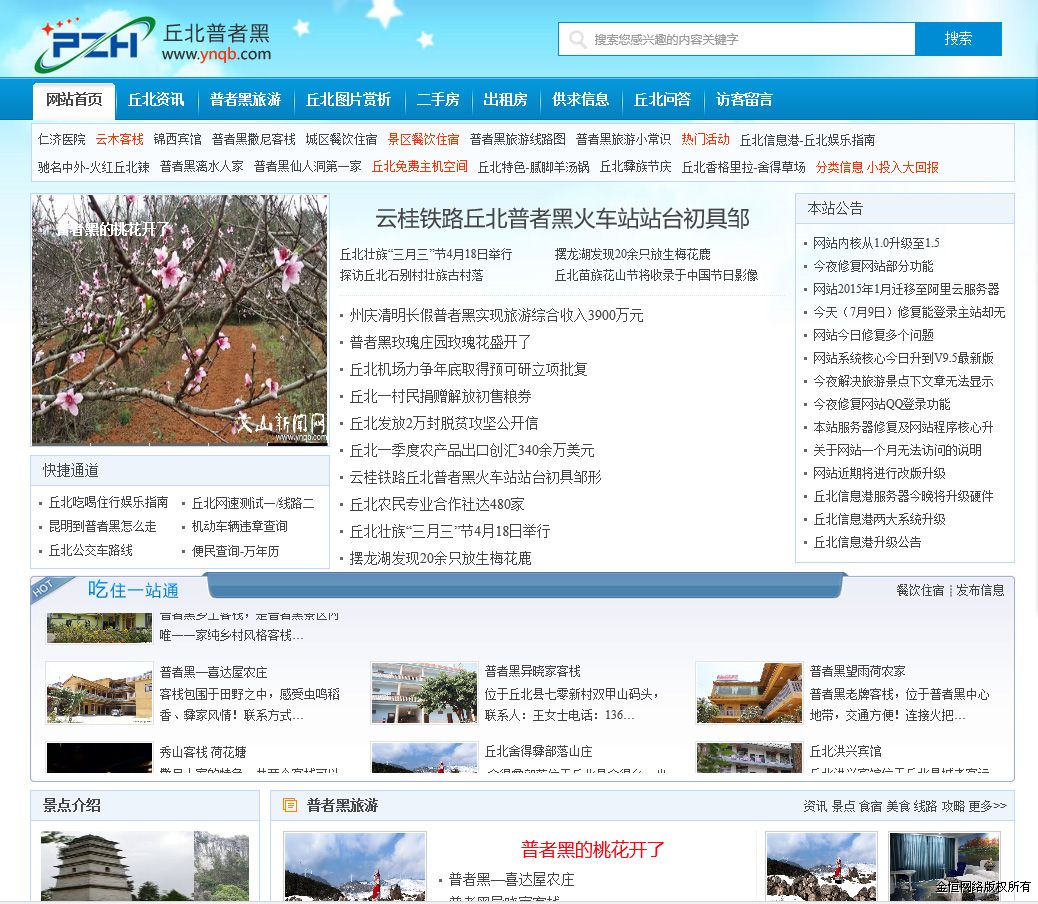The width and height of the screenshot is (1038, 904).
Task: Open the 景区餐饮住宿 link
Action: pyautogui.click(x=424, y=140)
